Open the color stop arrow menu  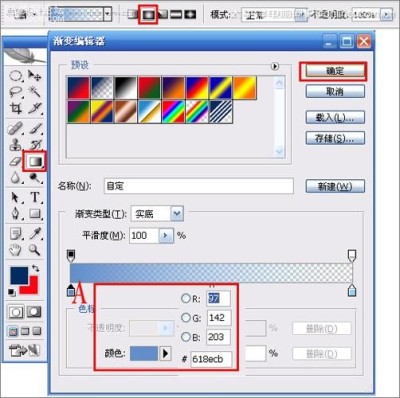166,353
